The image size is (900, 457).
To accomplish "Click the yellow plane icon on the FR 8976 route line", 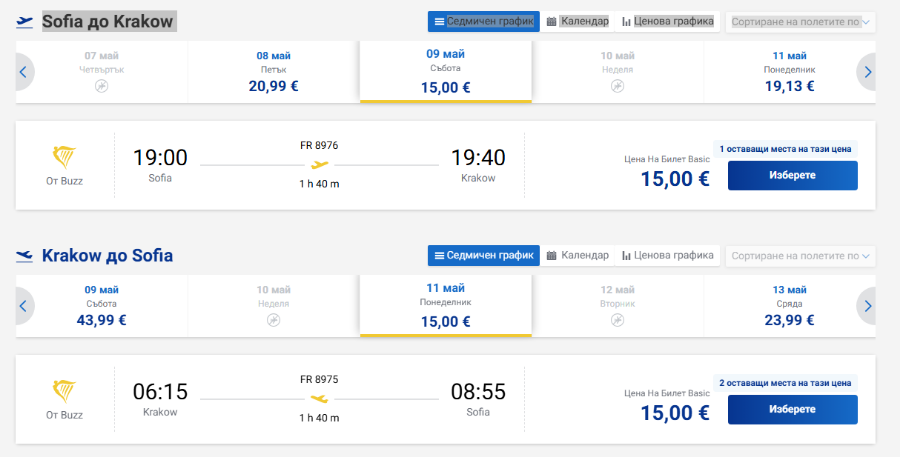I will (320, 165).
